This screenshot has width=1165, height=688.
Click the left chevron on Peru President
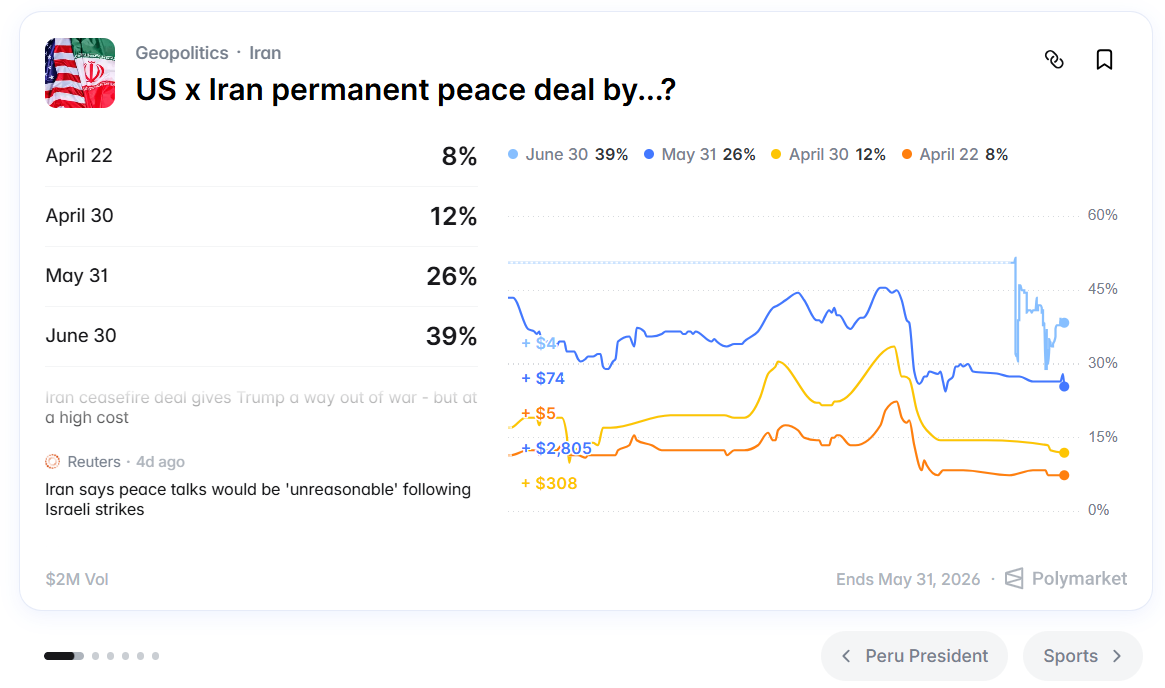pyautogui.click(x=846, y=656)
